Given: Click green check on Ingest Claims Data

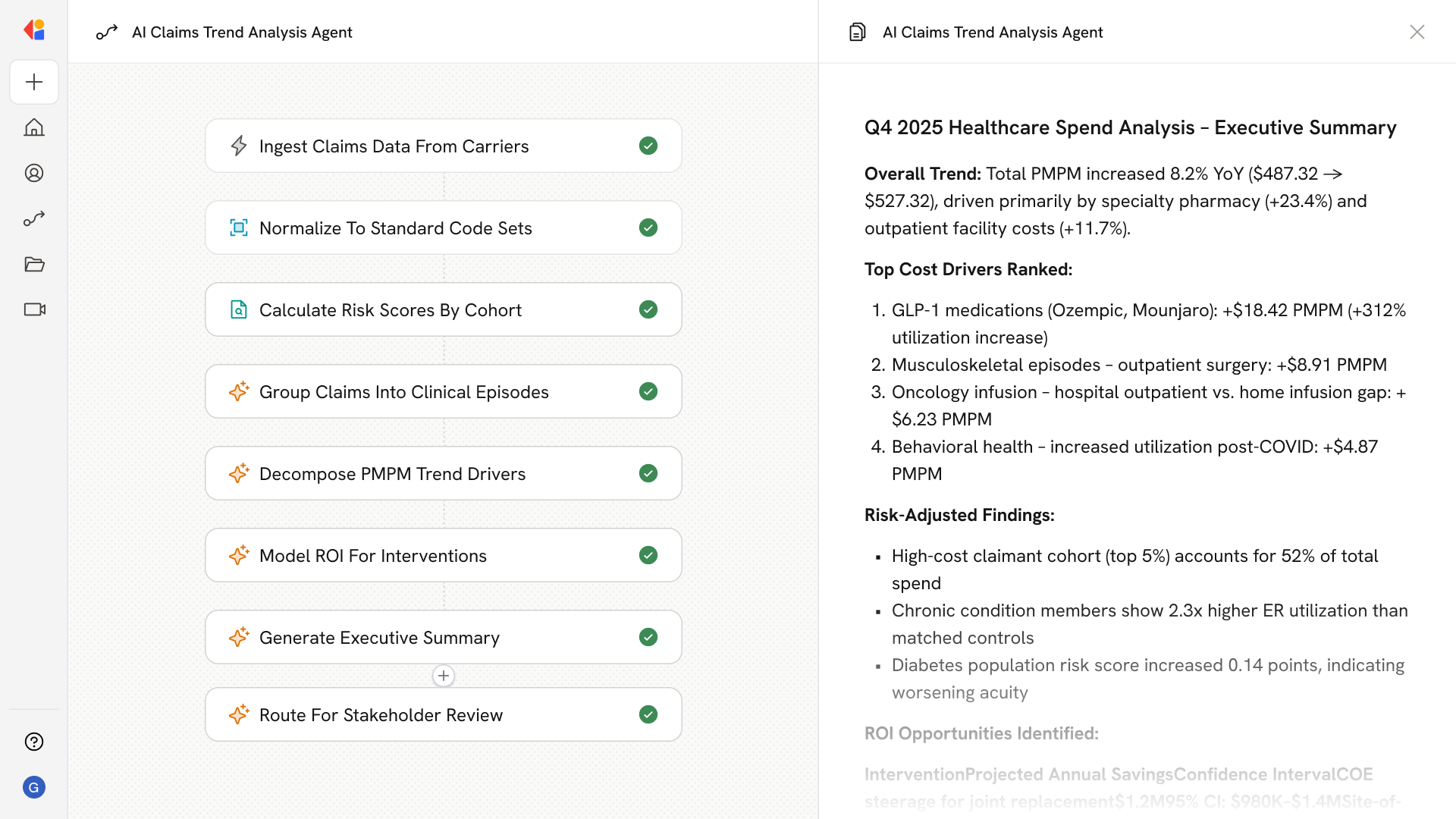Looking at the screenshot, I should 648,146.
